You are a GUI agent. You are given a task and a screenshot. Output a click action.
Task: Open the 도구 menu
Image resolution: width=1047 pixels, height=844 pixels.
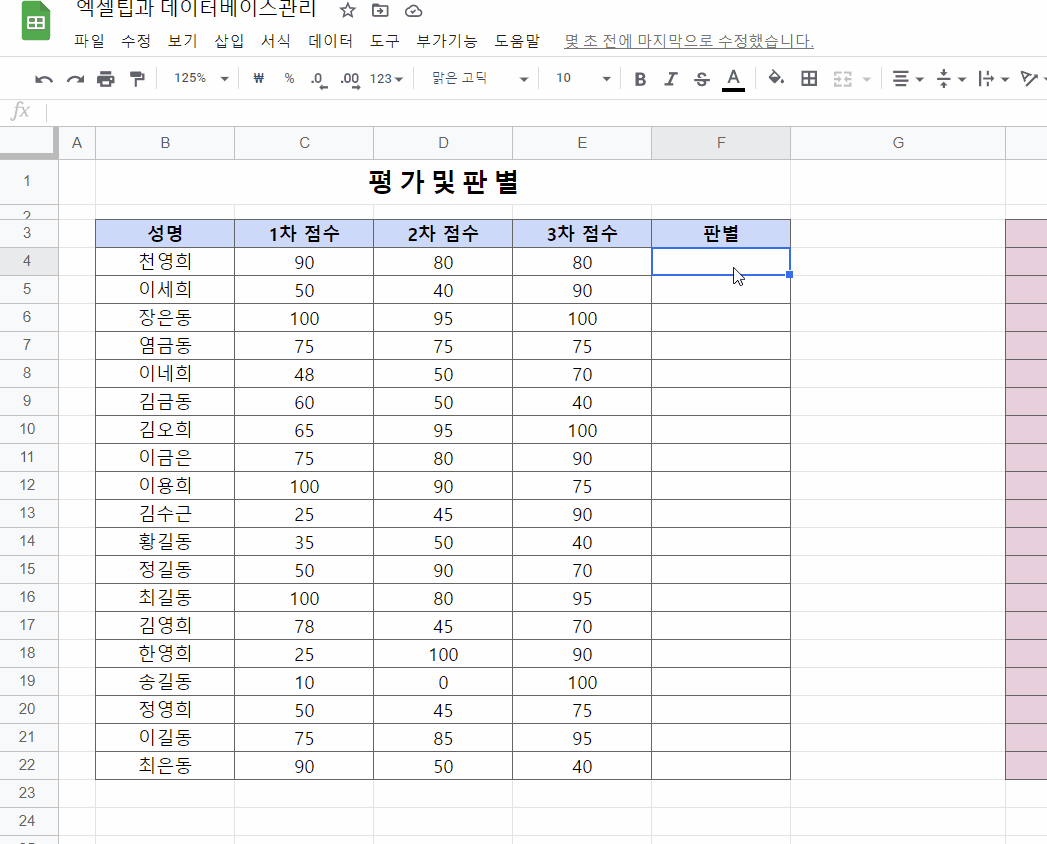click(385, 41)
